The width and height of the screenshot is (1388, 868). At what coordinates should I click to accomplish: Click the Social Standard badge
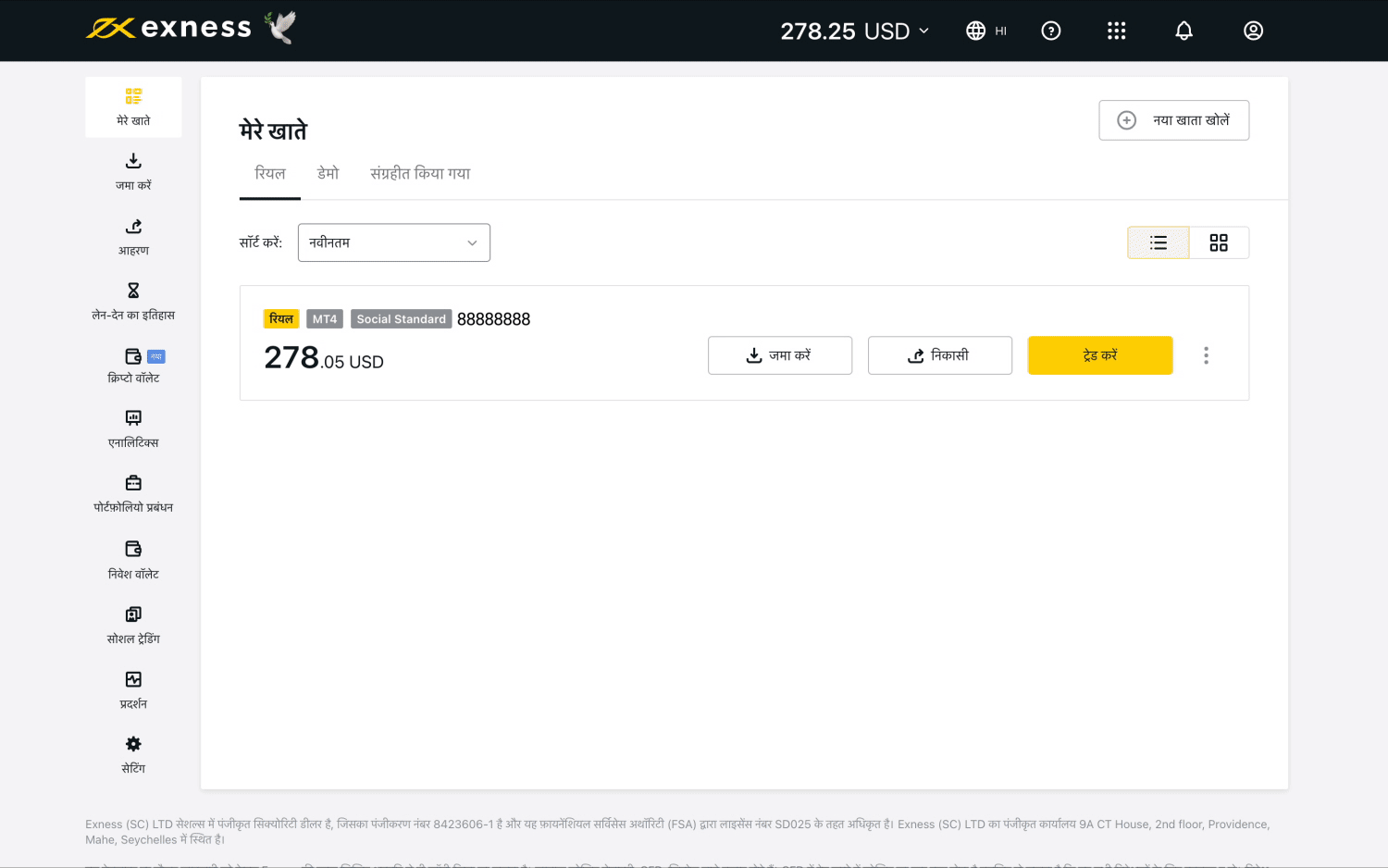coord(402,319)
